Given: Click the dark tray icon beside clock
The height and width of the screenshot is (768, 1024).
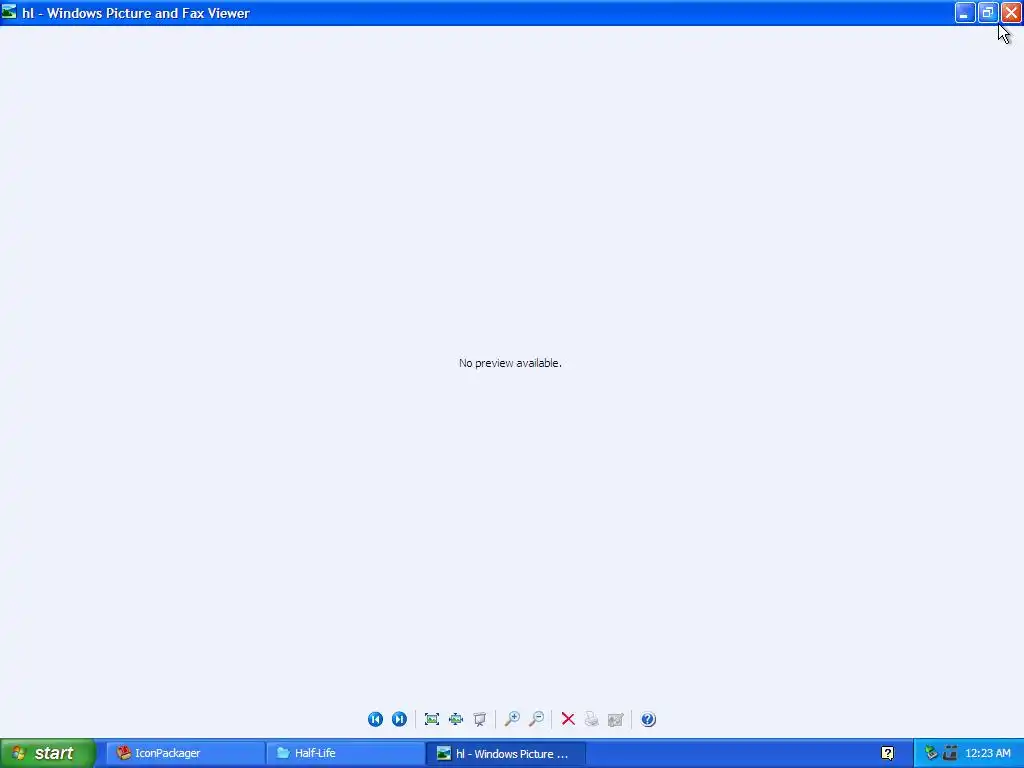Looking at the screenshot, I should pyautogui.click(x=950, y=753).
